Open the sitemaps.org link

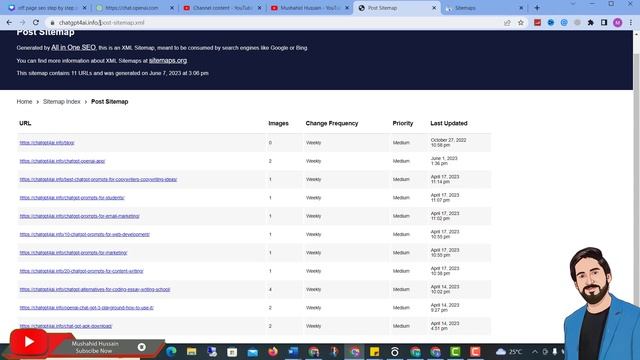coord(168,60)
